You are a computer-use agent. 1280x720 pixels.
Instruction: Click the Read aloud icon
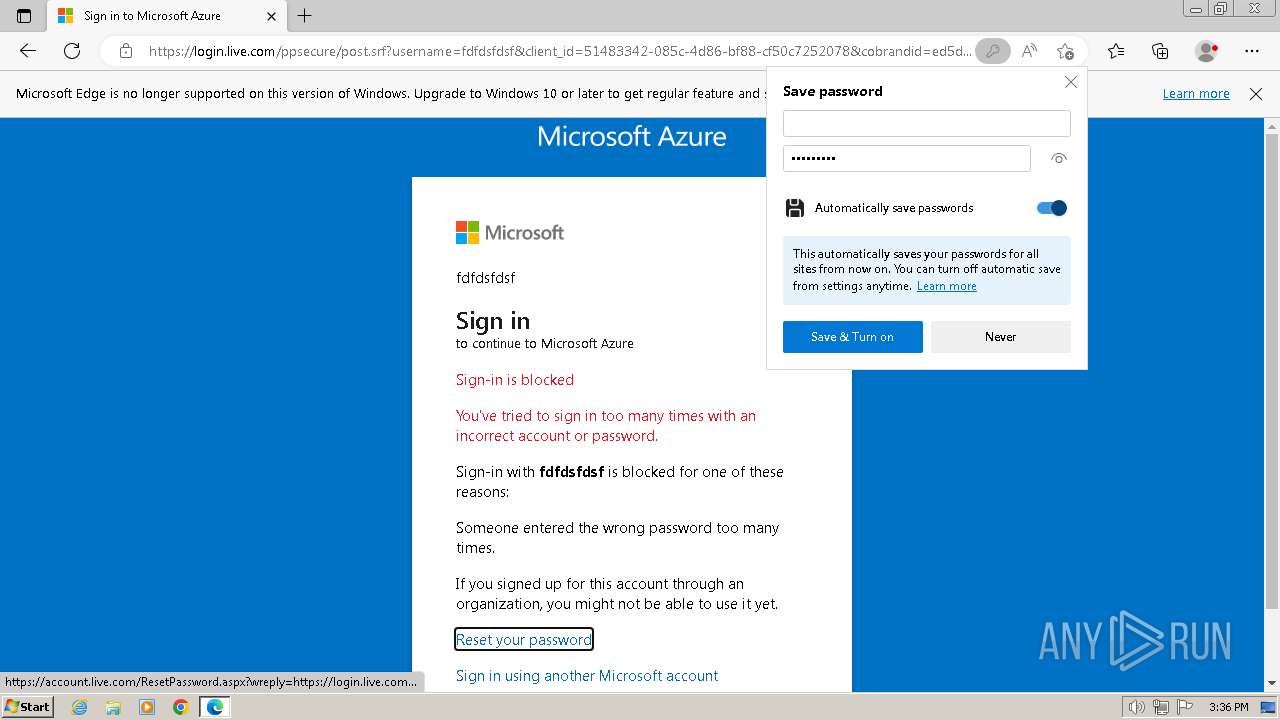(x=1029, y=51)
